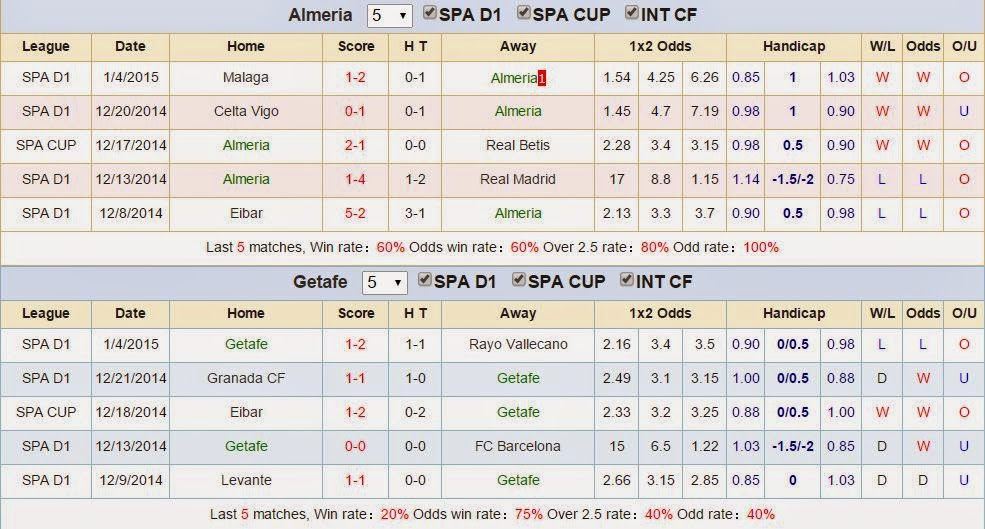The width and height of the screenshot is (985, 529).
Task: Click the Celta Vigo team link
Action: tap(246, 112)
